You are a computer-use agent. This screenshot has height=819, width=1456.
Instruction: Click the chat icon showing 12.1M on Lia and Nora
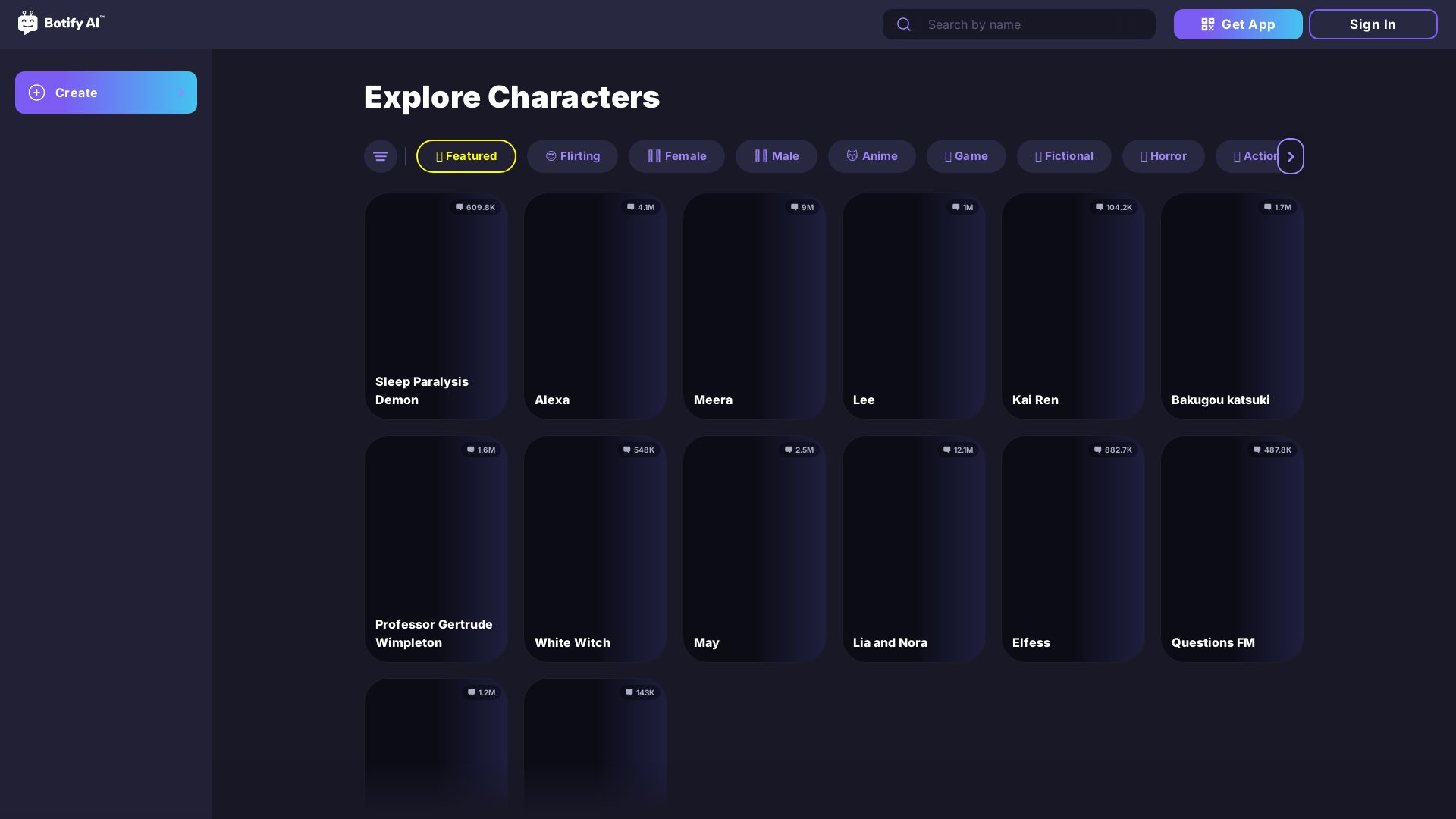(x=948, y=450)
